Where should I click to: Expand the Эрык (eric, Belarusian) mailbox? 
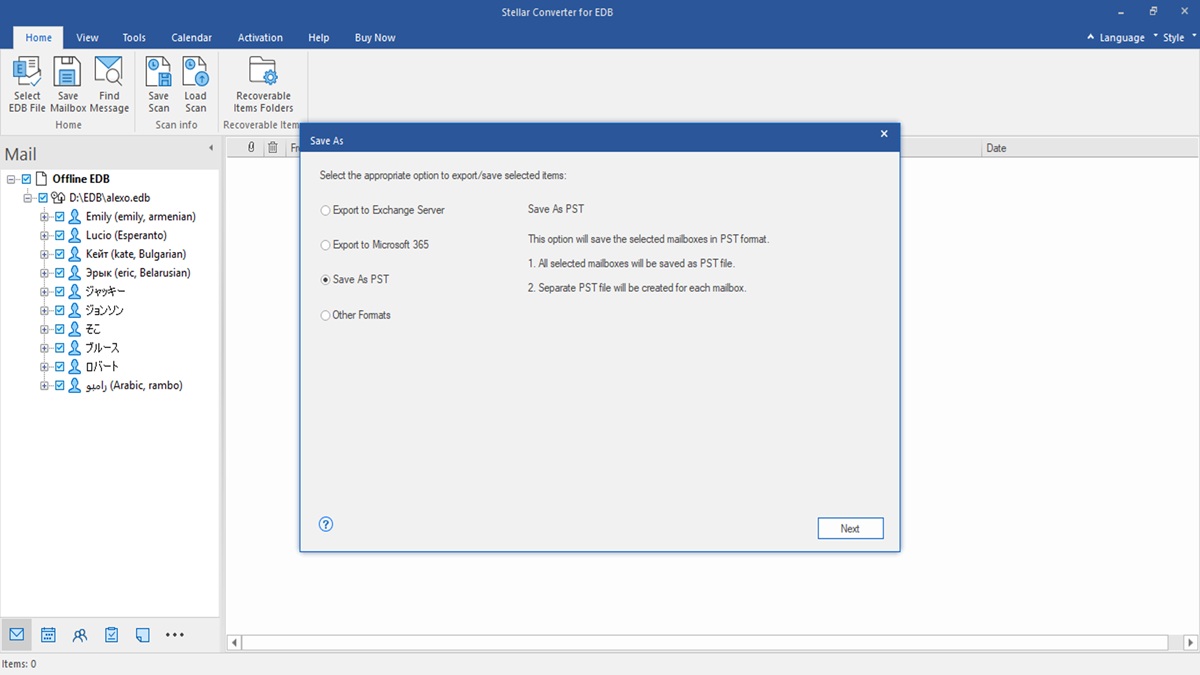44,273
